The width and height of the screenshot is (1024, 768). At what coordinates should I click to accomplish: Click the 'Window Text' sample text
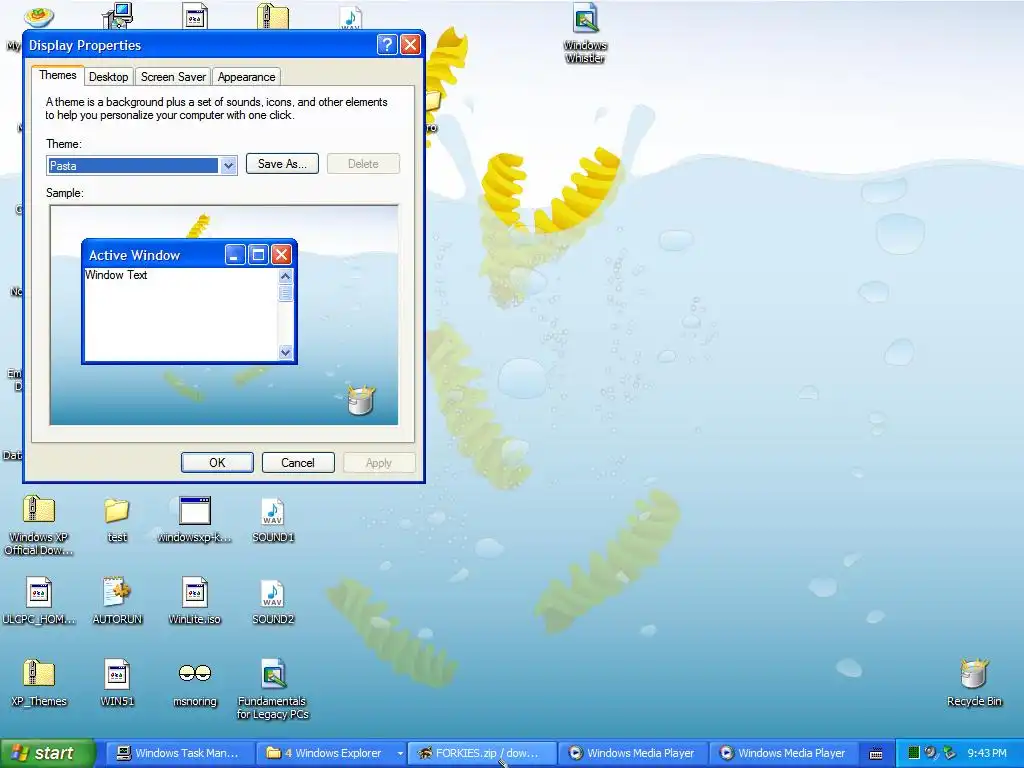(116, 275)
